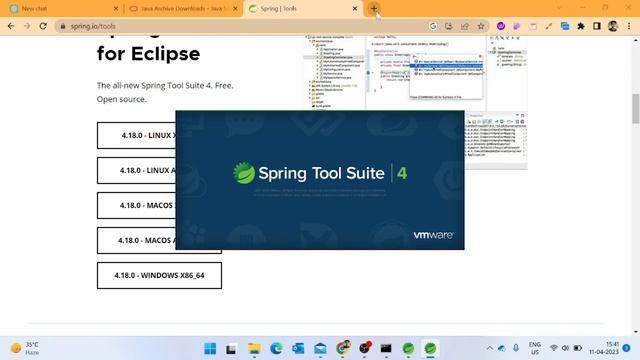Click the Google icon in the address bar
The image size is (640, 360).
coord(433,26)
